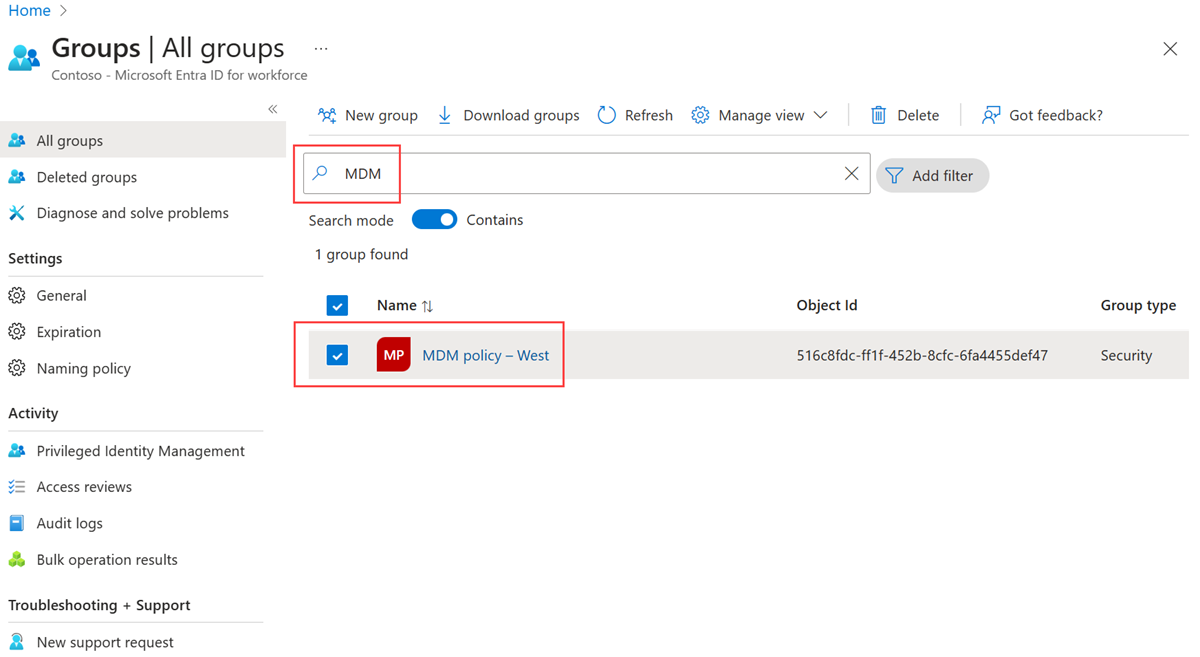Click the Object Id column header

(x=827, y=305)
